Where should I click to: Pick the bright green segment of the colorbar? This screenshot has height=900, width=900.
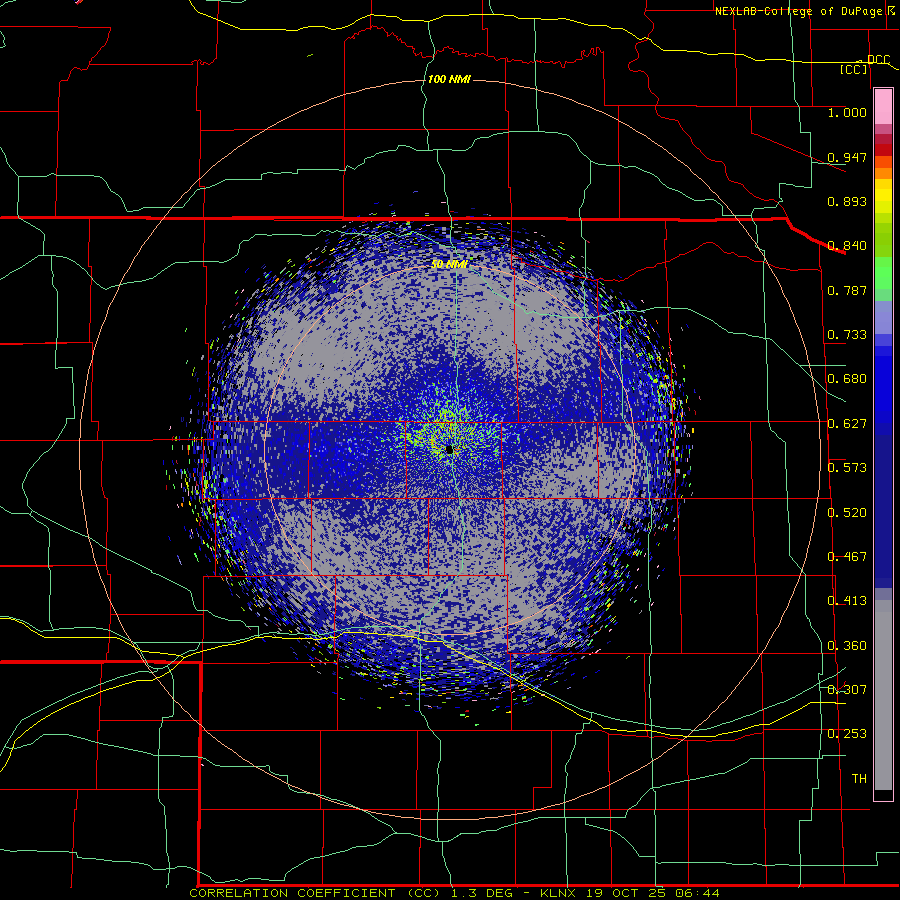(x=883, y=273)
